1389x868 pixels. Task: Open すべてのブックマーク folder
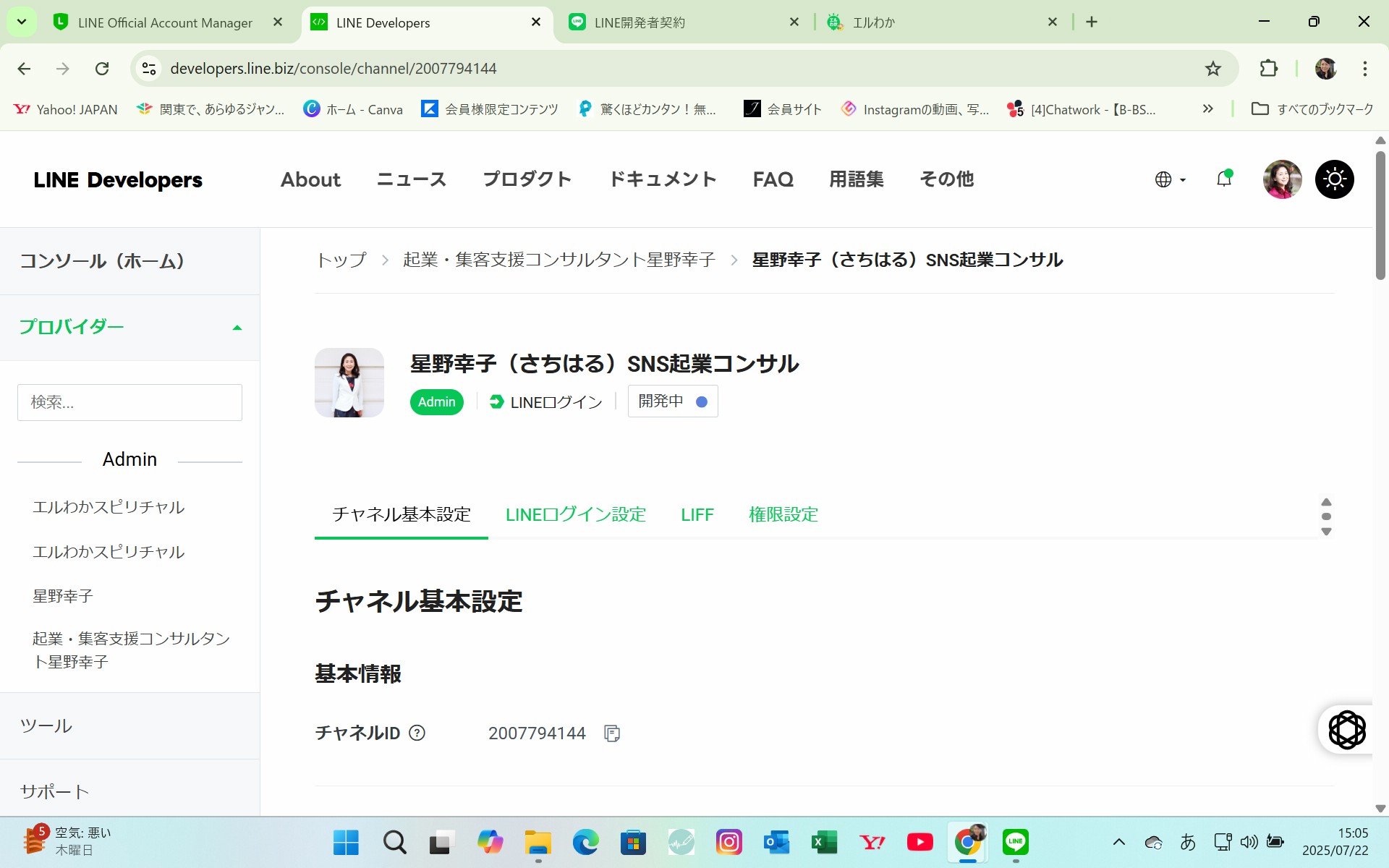(1312, 109)
